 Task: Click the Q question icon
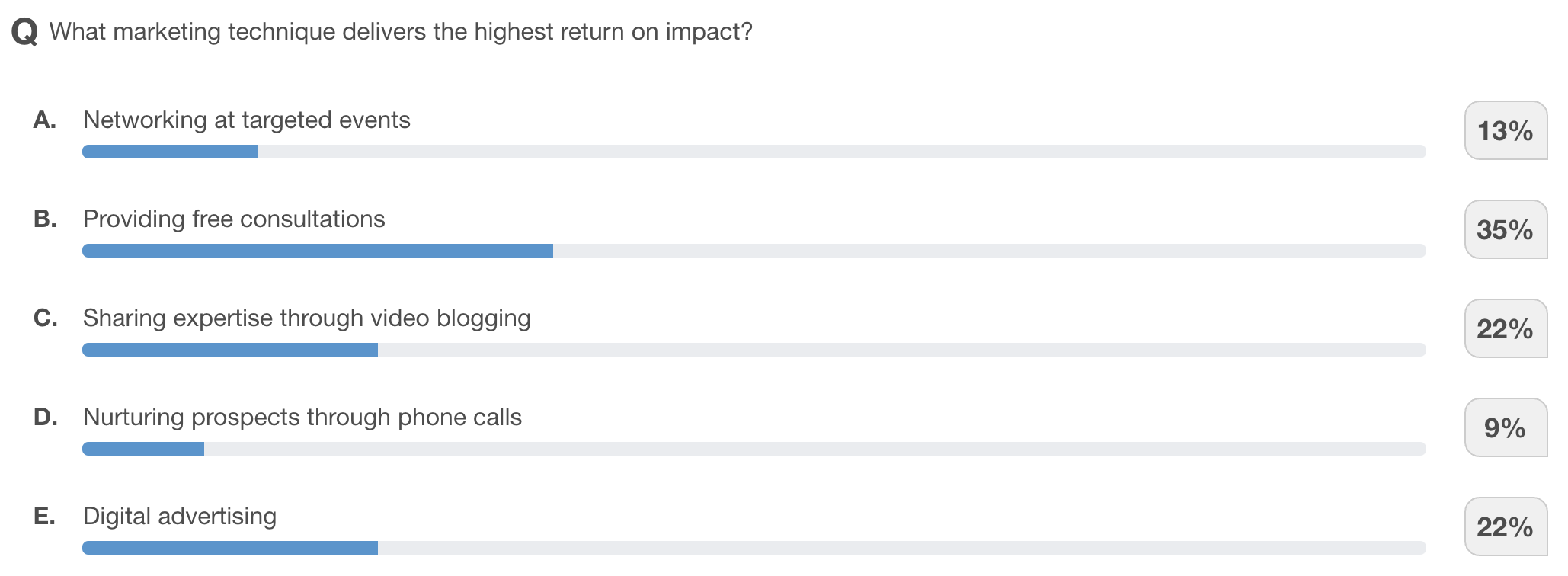pos(24,33)
